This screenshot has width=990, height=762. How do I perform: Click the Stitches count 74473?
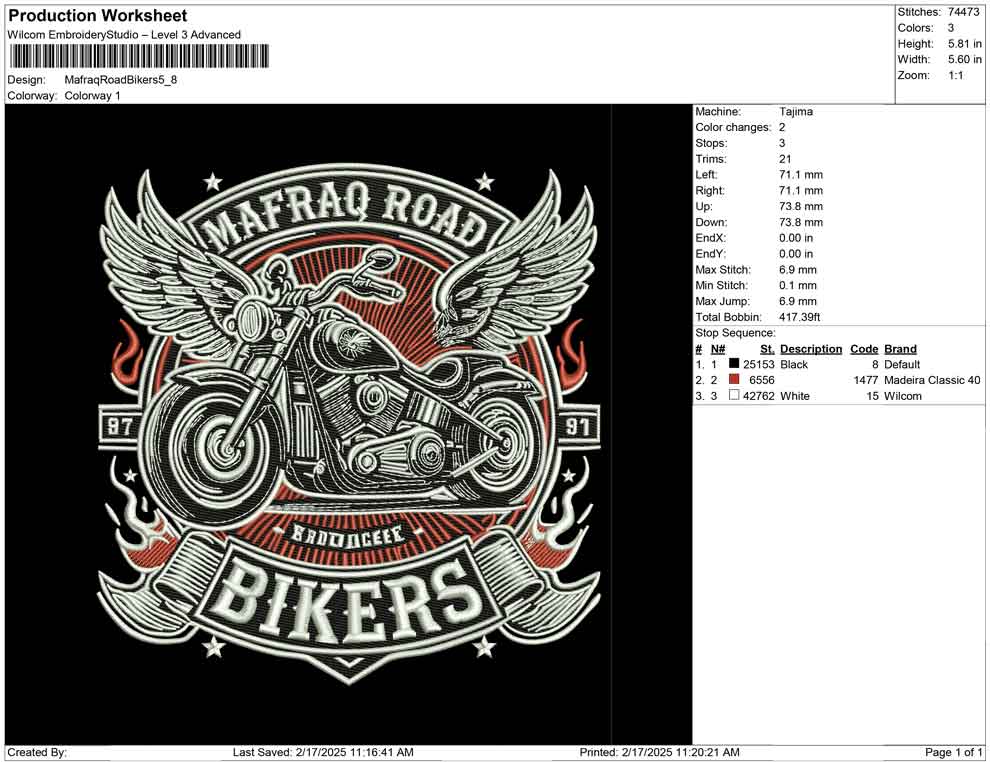(964, 12)
